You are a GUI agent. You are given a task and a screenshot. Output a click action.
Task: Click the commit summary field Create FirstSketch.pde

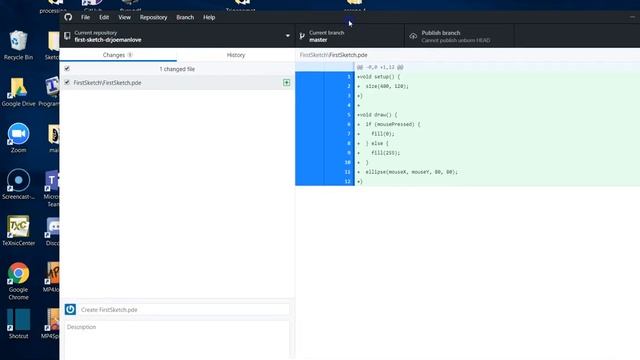point(184,309)
